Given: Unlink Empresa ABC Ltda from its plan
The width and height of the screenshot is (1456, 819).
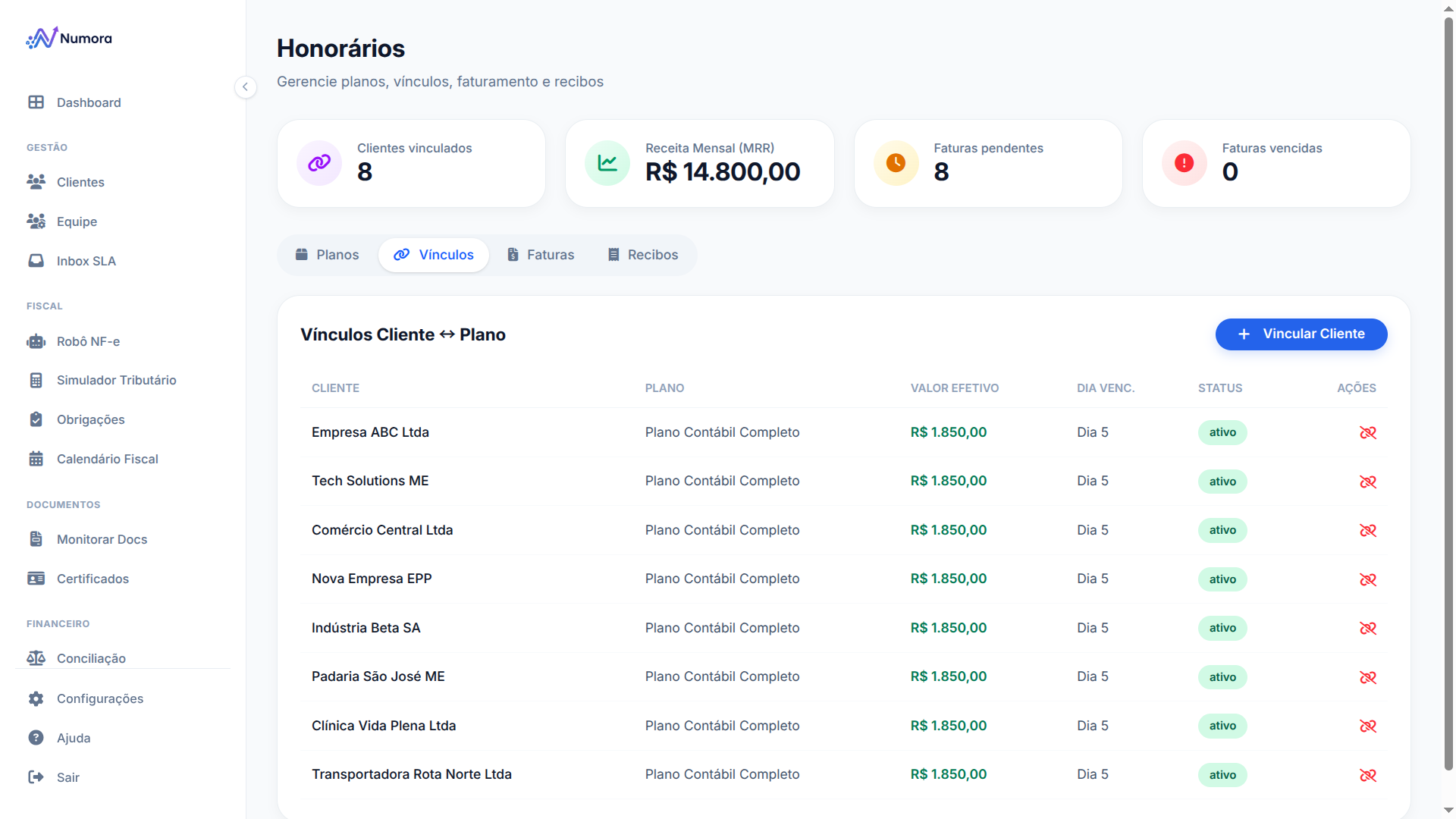Looking at the screenshot, I should click(x=1367, y=432).
